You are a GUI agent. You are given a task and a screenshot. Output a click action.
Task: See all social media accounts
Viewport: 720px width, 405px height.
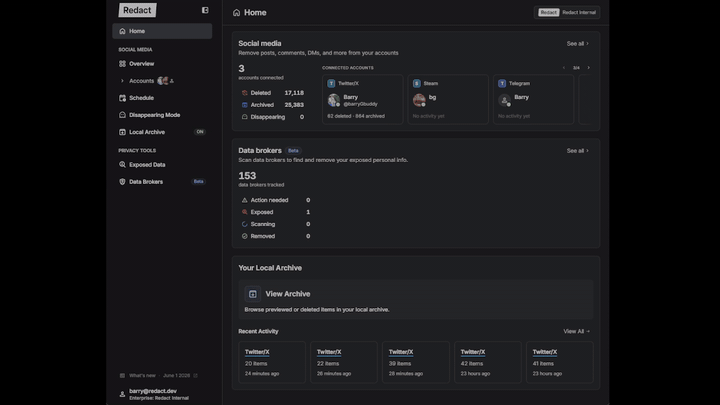pos(577,44)
